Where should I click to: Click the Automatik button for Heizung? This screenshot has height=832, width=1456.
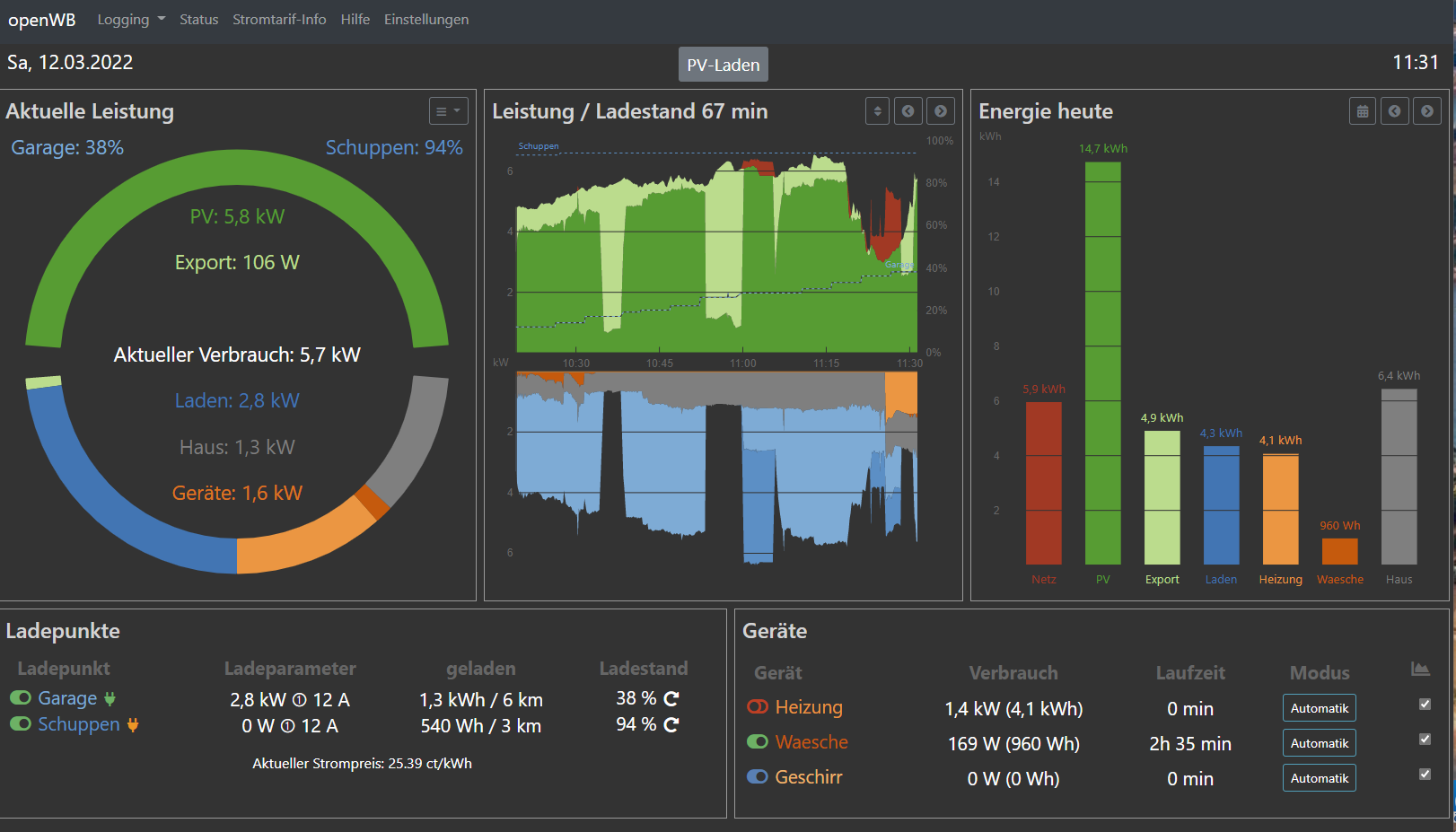pos(1319,708)
